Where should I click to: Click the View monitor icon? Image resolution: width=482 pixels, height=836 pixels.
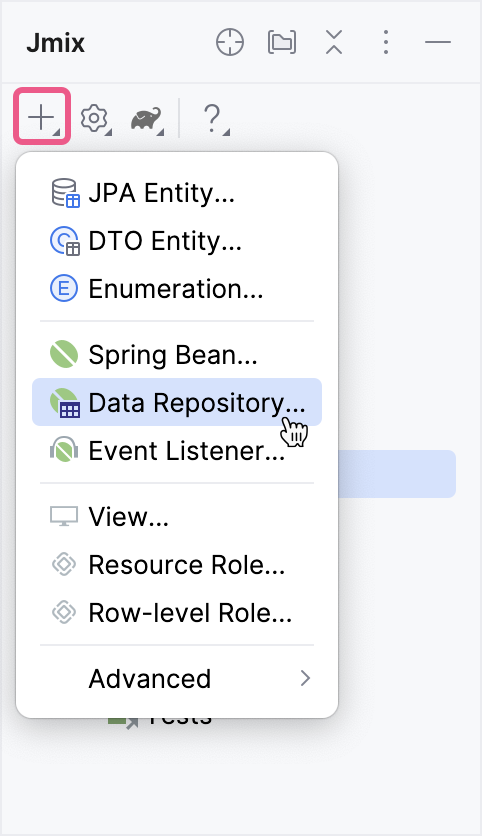click(x=64, y=516)
